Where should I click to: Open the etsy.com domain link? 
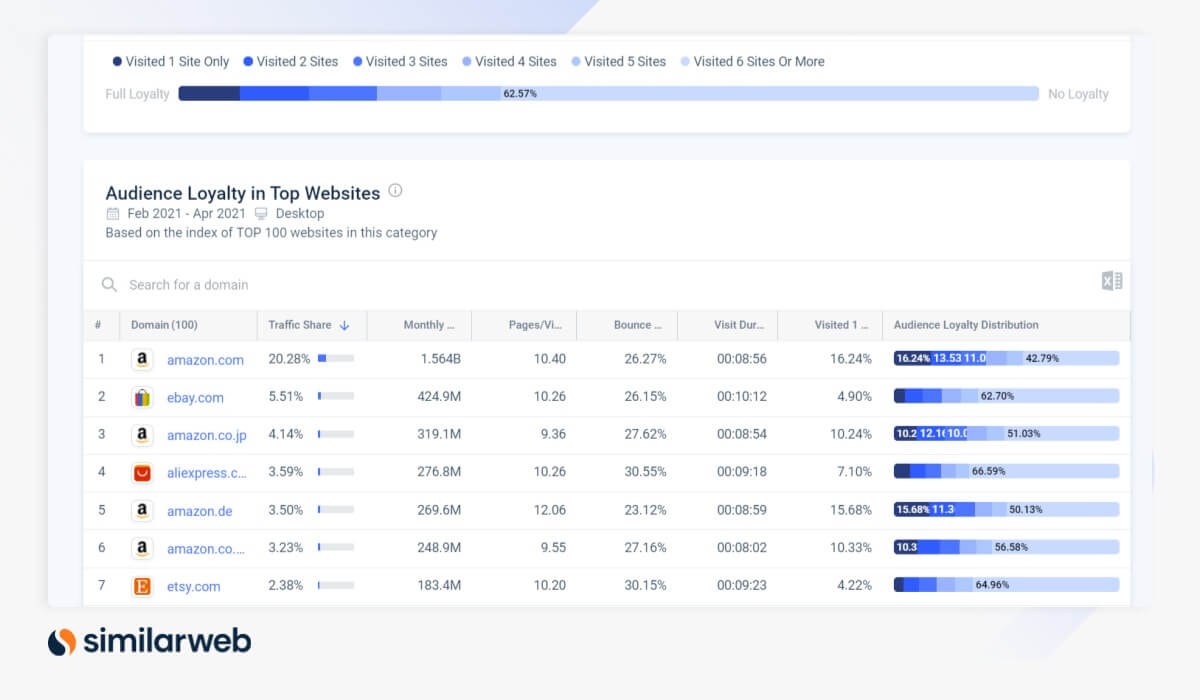[x=193, y=586]
